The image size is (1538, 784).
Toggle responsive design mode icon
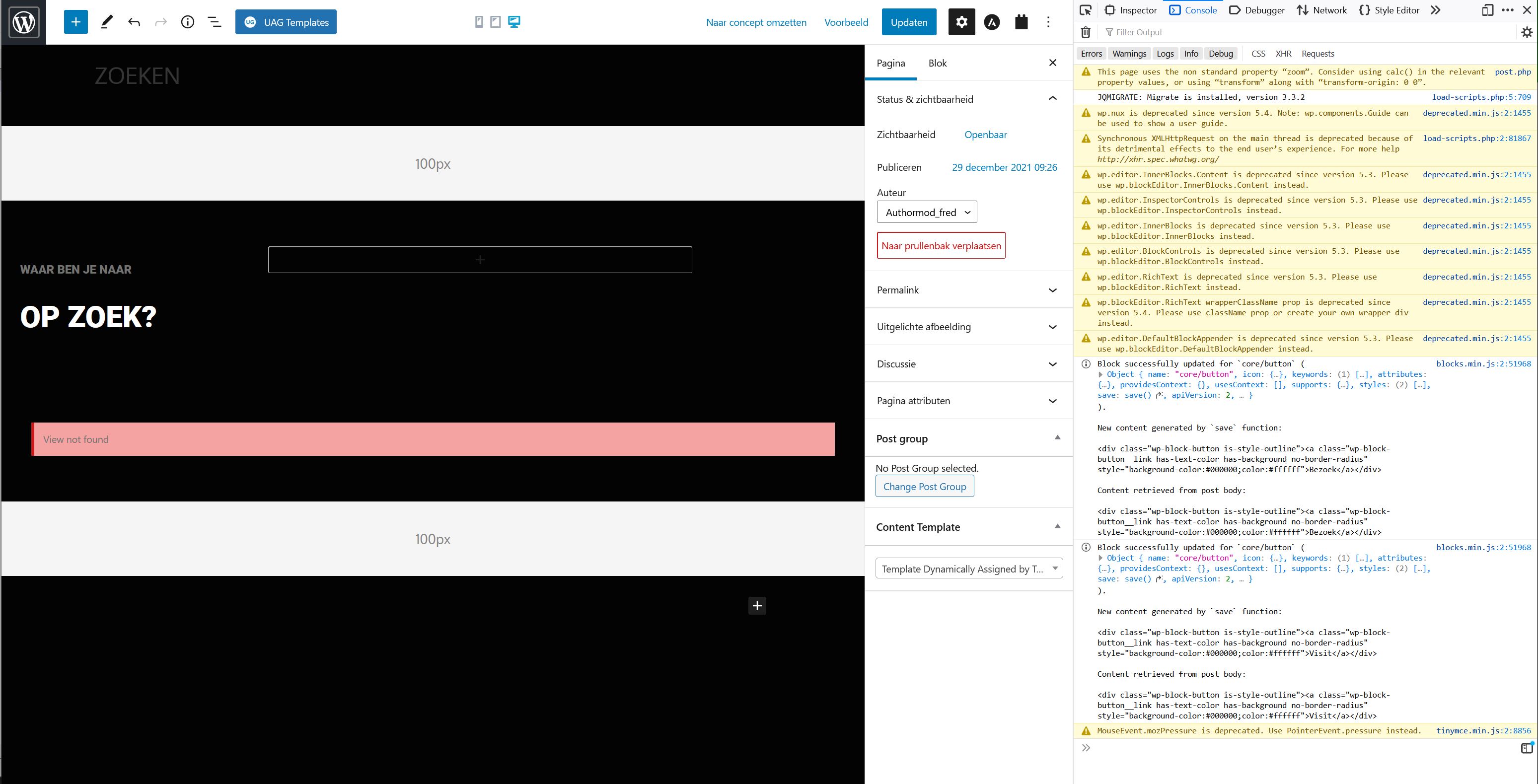coord(1487,10)
